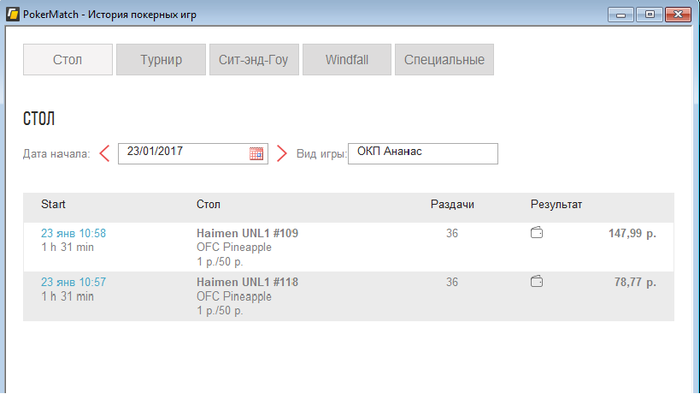Click hands count 36 in #118 row
The image size is (700, 394).
click(x=452, y=282)
